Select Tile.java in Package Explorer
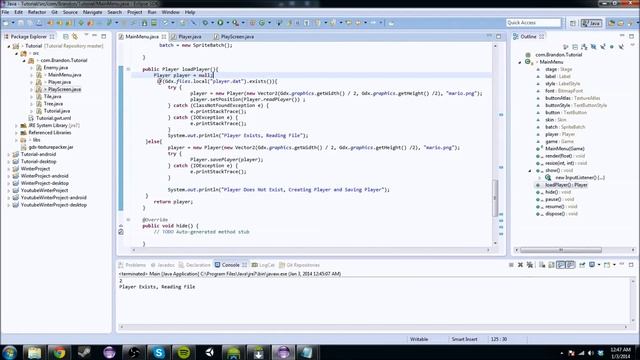Image resolution: width=640 pixels, height=360 pixels. pos(52,96)
